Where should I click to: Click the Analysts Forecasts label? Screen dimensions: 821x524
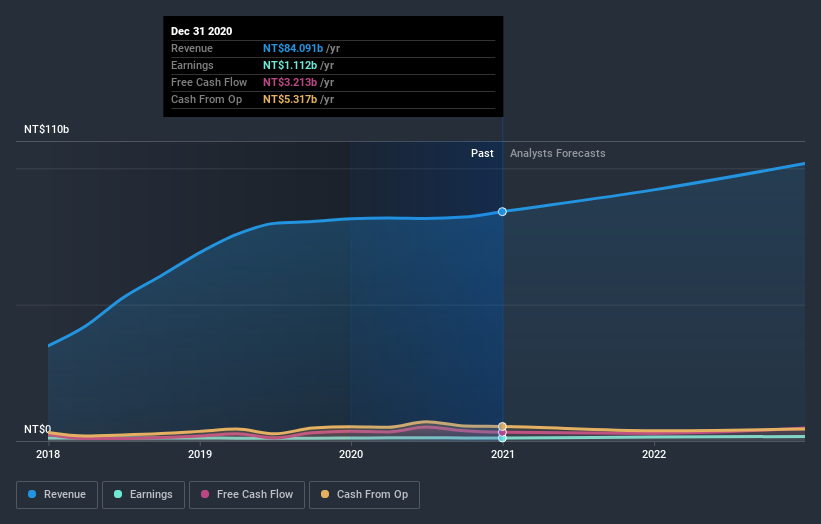(x=558, y=153)
